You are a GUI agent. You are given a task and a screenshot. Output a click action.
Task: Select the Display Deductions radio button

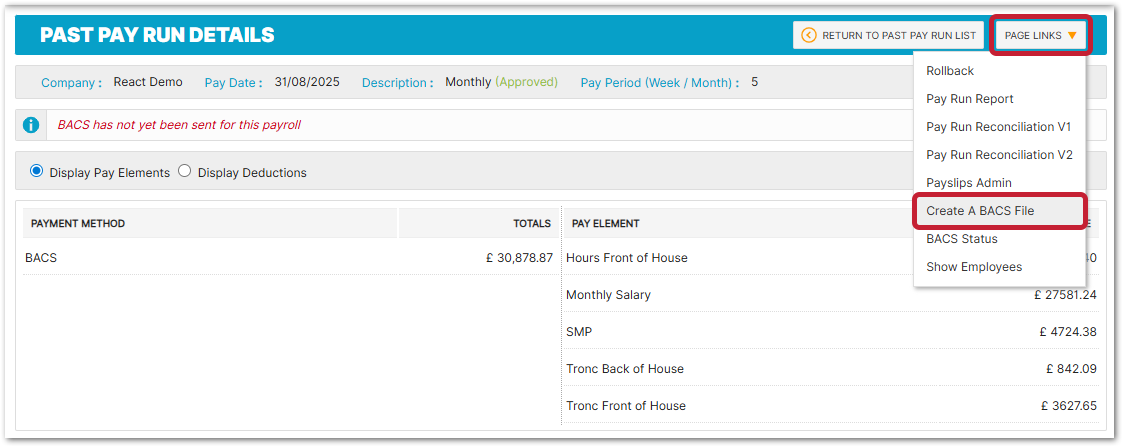[x=184, y=172]
